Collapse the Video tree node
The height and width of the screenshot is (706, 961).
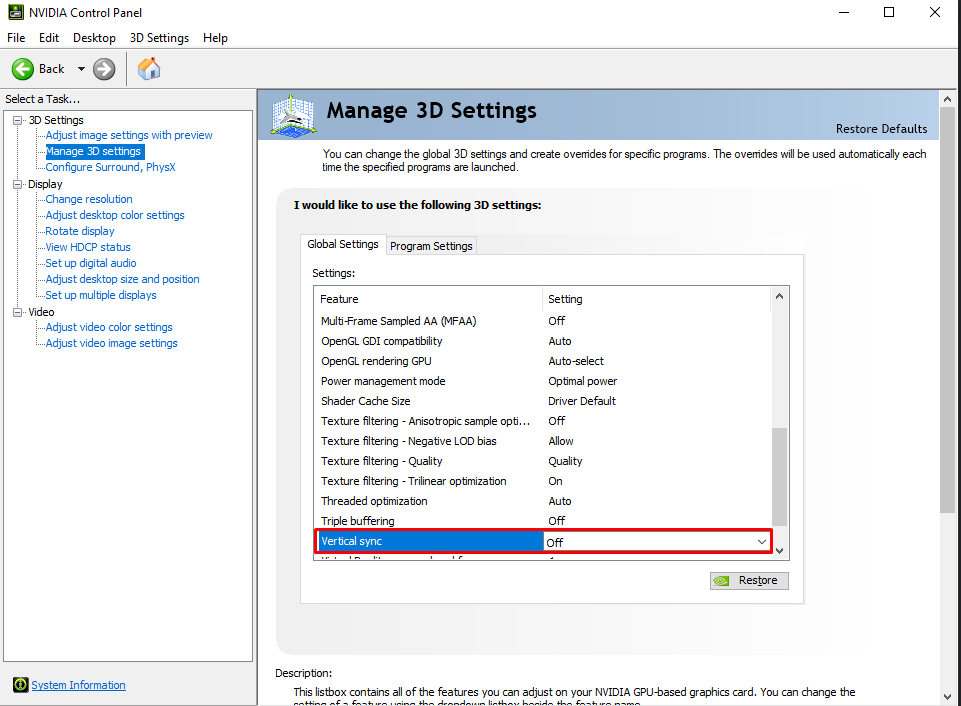pos(18,312)
